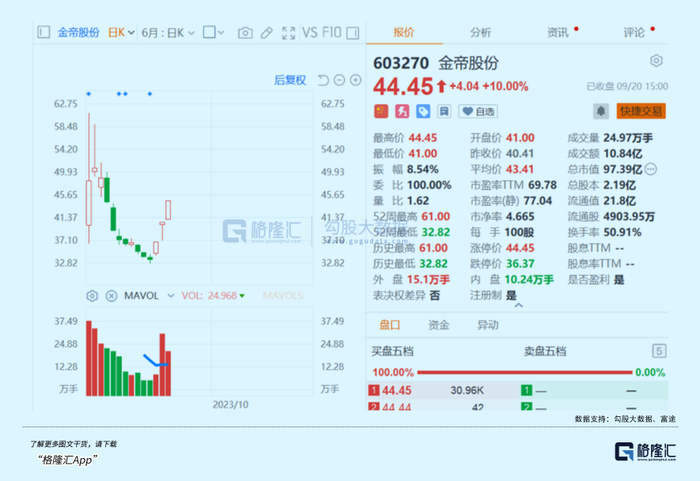Image resolution: width=700 pixels, height=481 pixels.
Task: Remove MAVOL indicator with the X icon
Action: (112, 296)
